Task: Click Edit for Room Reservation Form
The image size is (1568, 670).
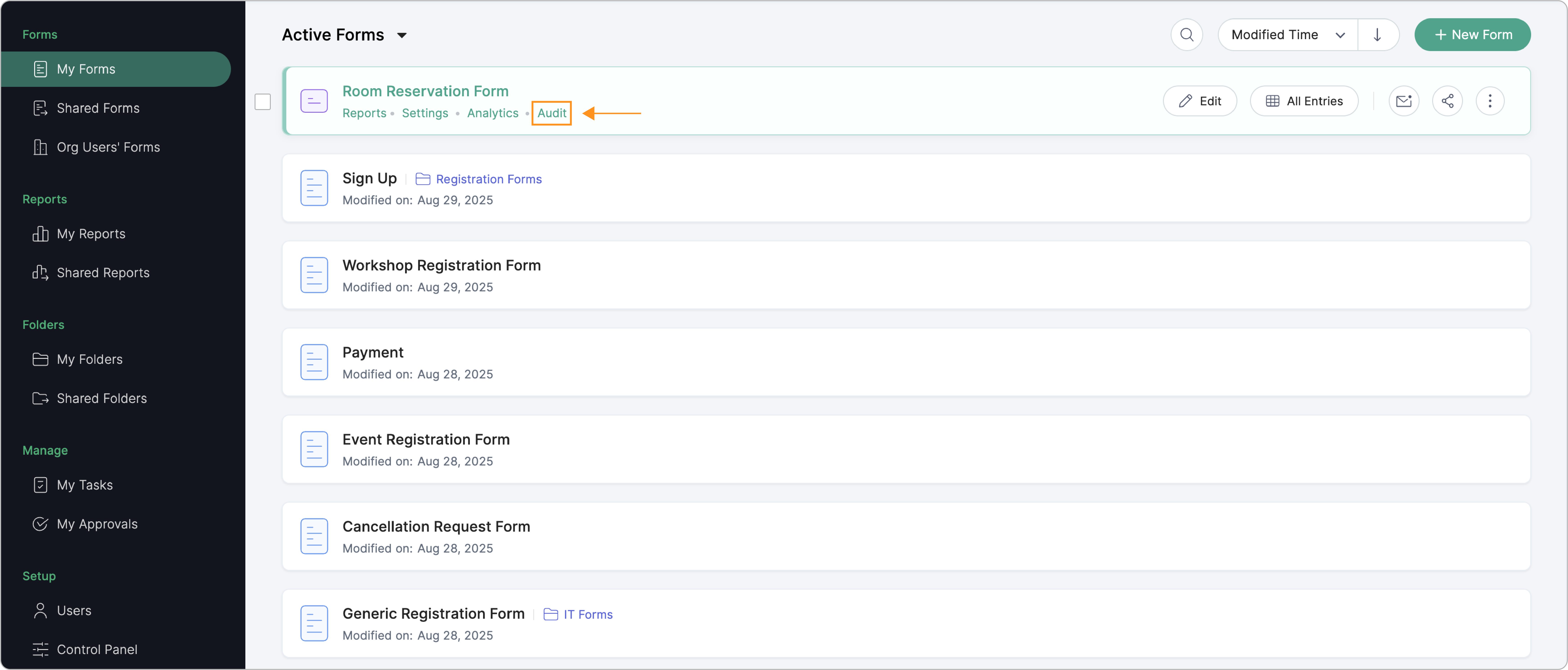Action: (1200, 101)
